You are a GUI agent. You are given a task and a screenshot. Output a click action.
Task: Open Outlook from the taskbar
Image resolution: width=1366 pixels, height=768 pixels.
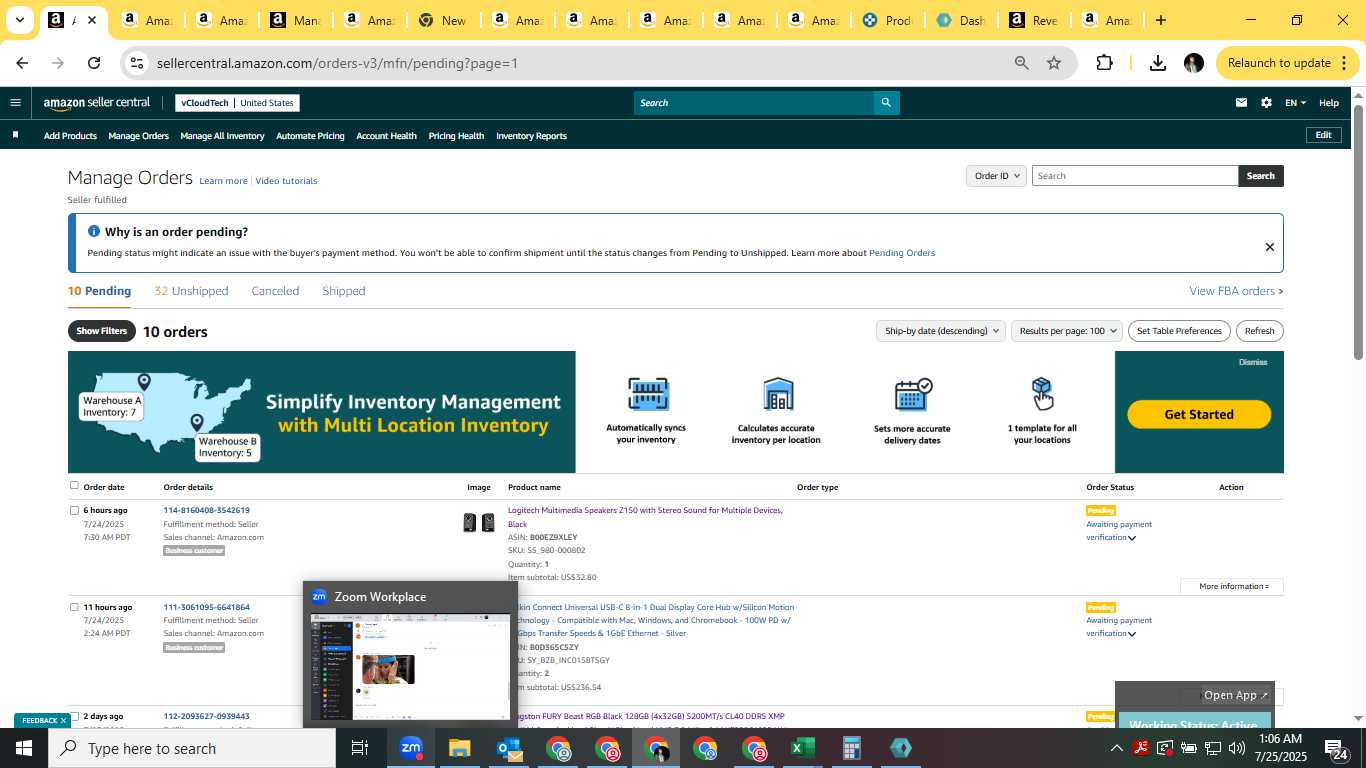510,748
